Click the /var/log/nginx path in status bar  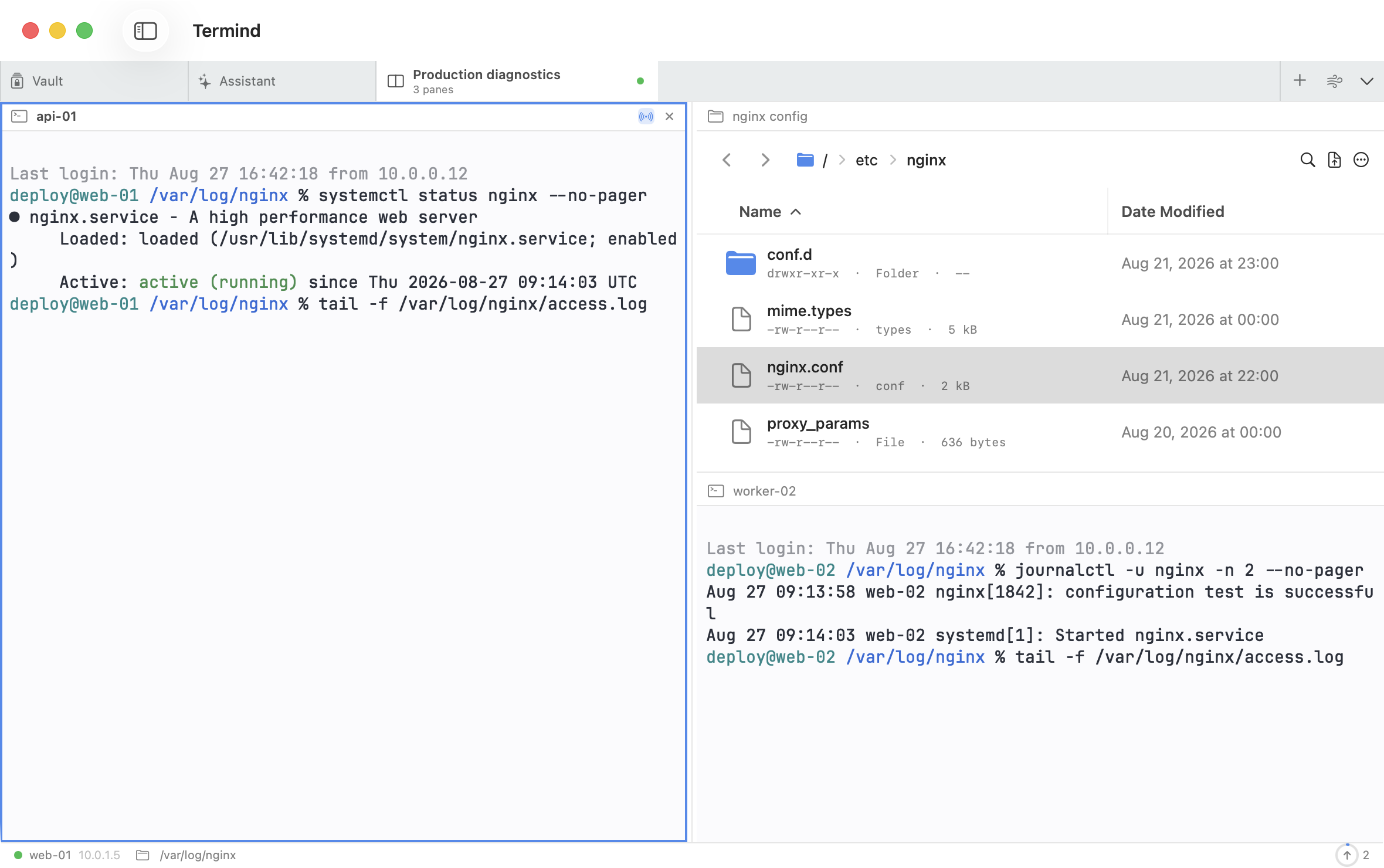(x=198, y=855)
